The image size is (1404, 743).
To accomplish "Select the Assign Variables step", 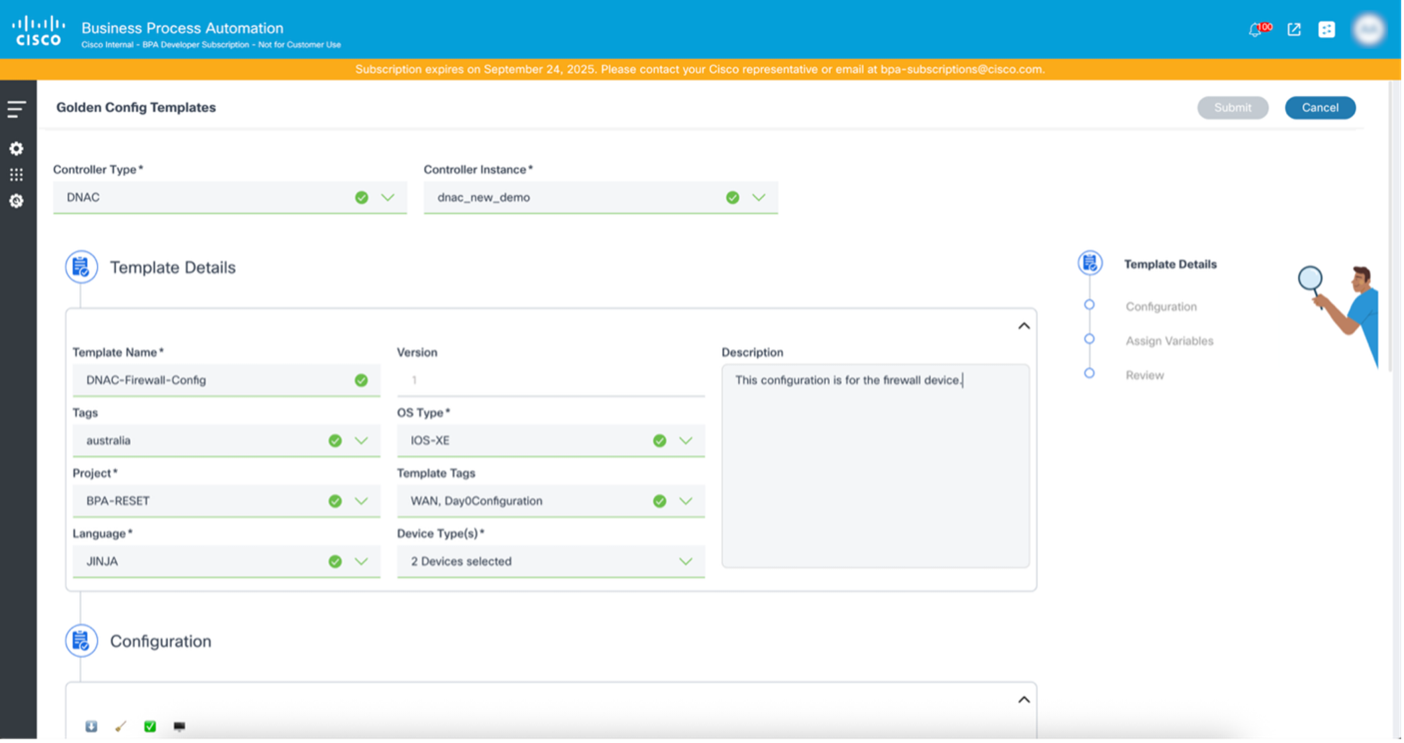I will tap(1169, 341).
